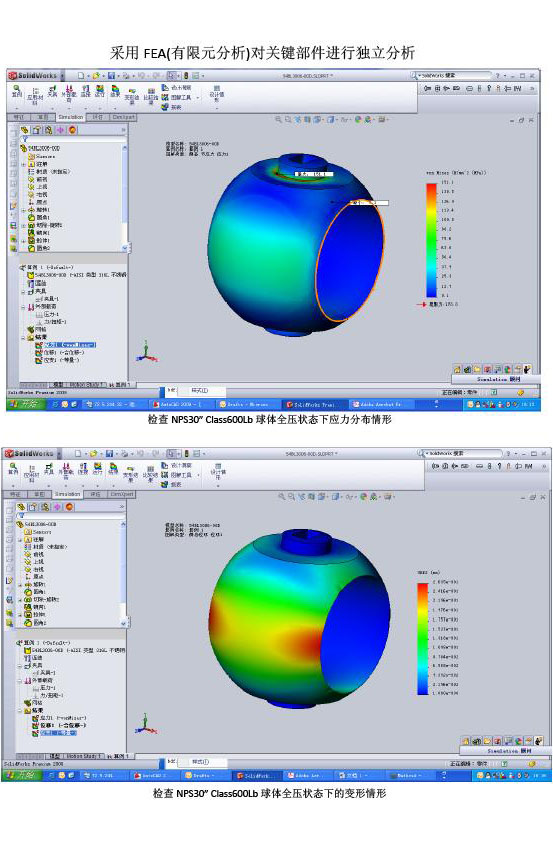Click the von Mises color legend bar
The image size is (553, 842).
pyautogui.click(x=432, y=240)
